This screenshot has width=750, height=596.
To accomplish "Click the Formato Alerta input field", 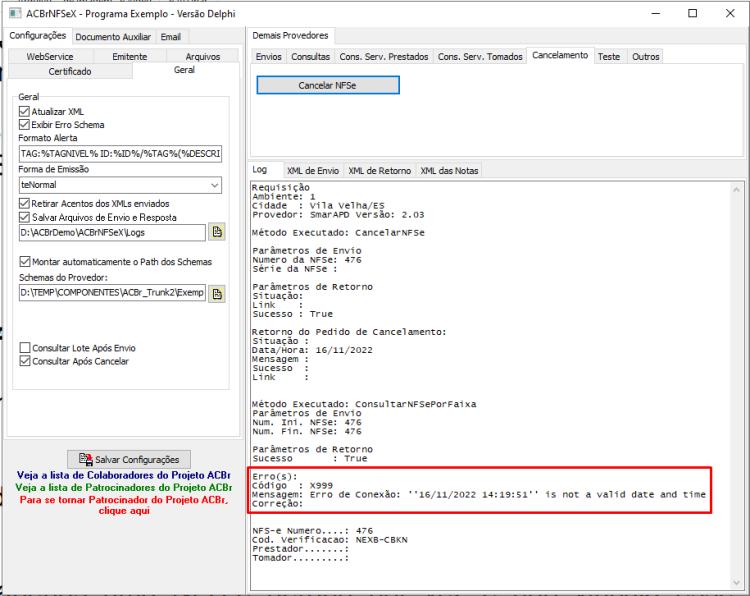I will [121, 154].
